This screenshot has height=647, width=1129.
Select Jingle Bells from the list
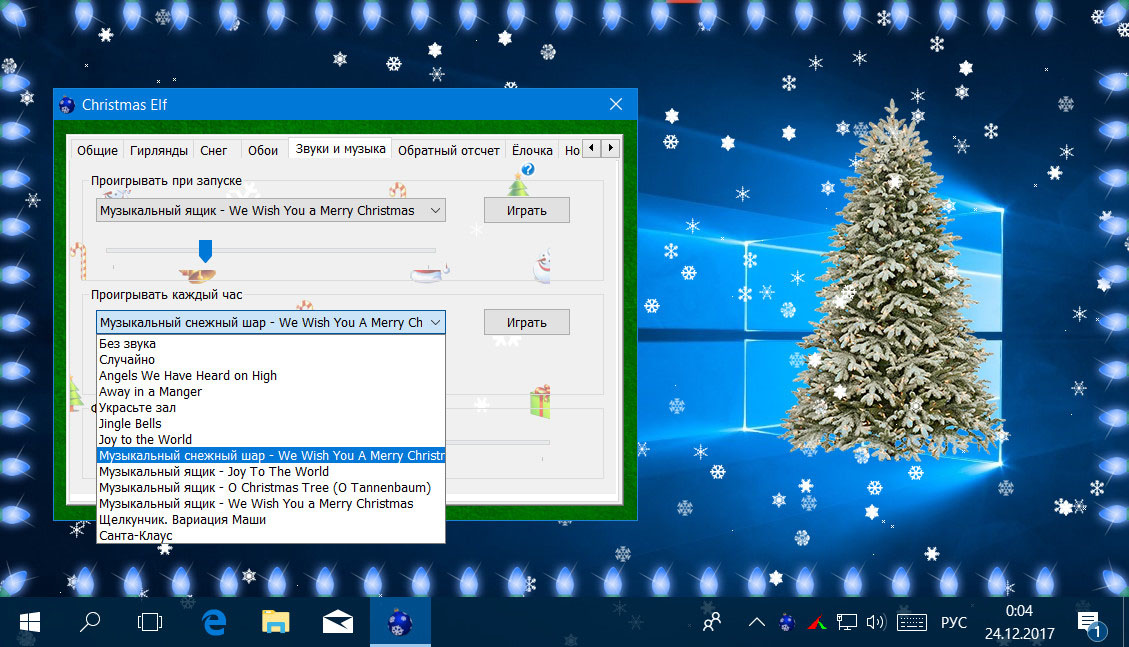coord(130,423)
